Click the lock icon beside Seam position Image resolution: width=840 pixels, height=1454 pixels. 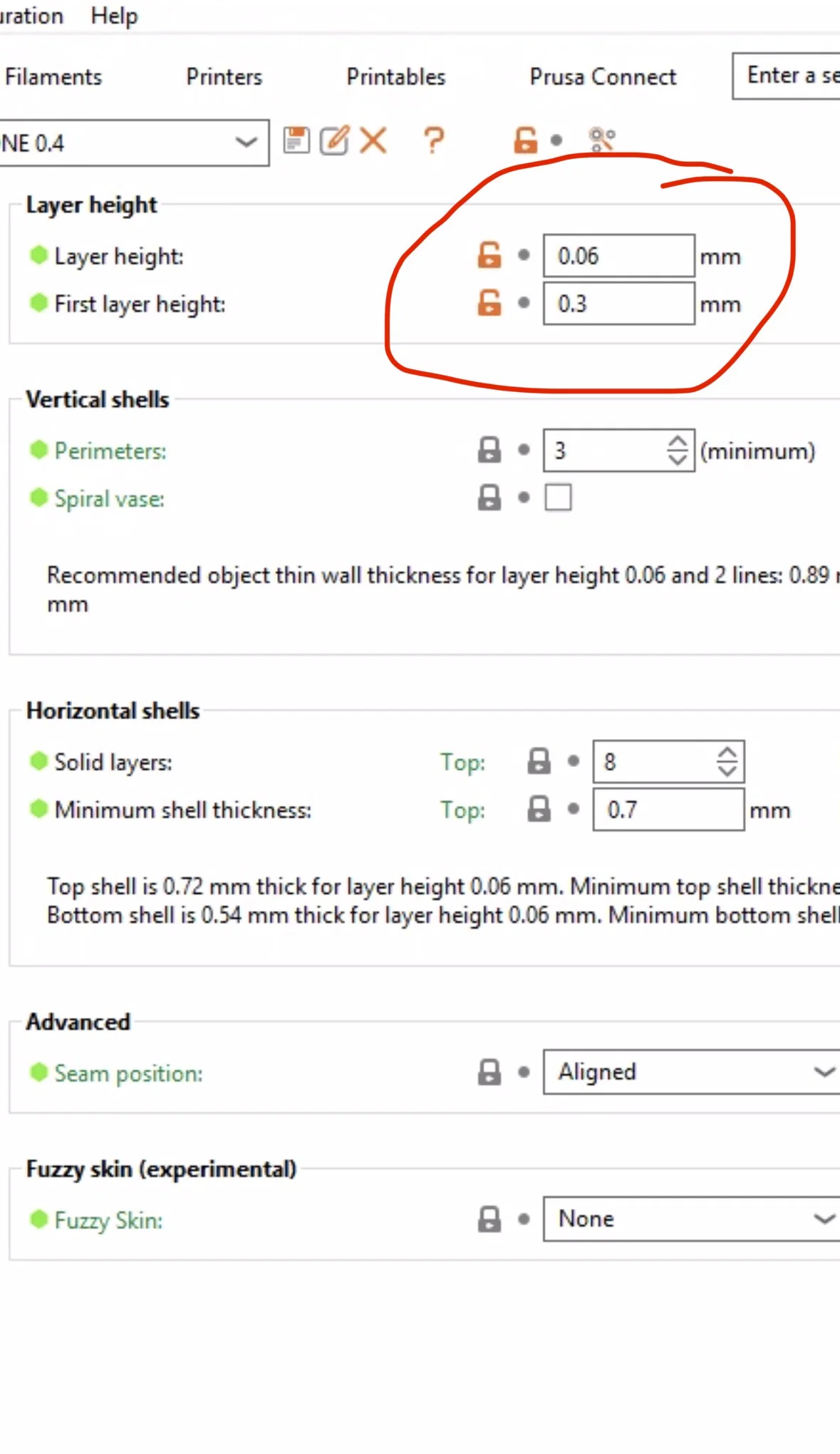point(489,1072)
